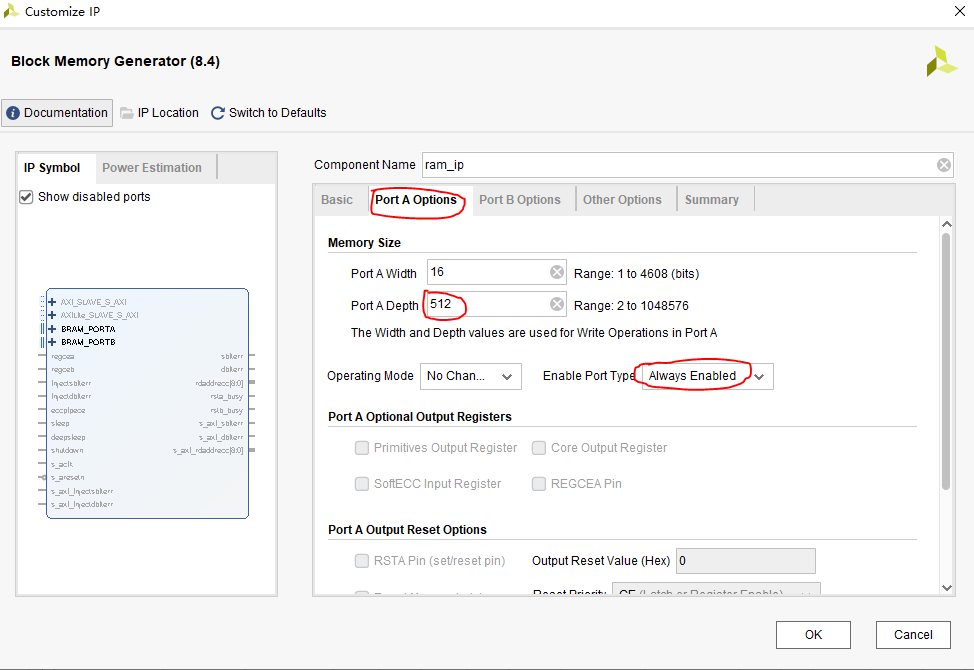
Task: Toggle REGCEA Pin checkbox
Action: click(539, 484)
